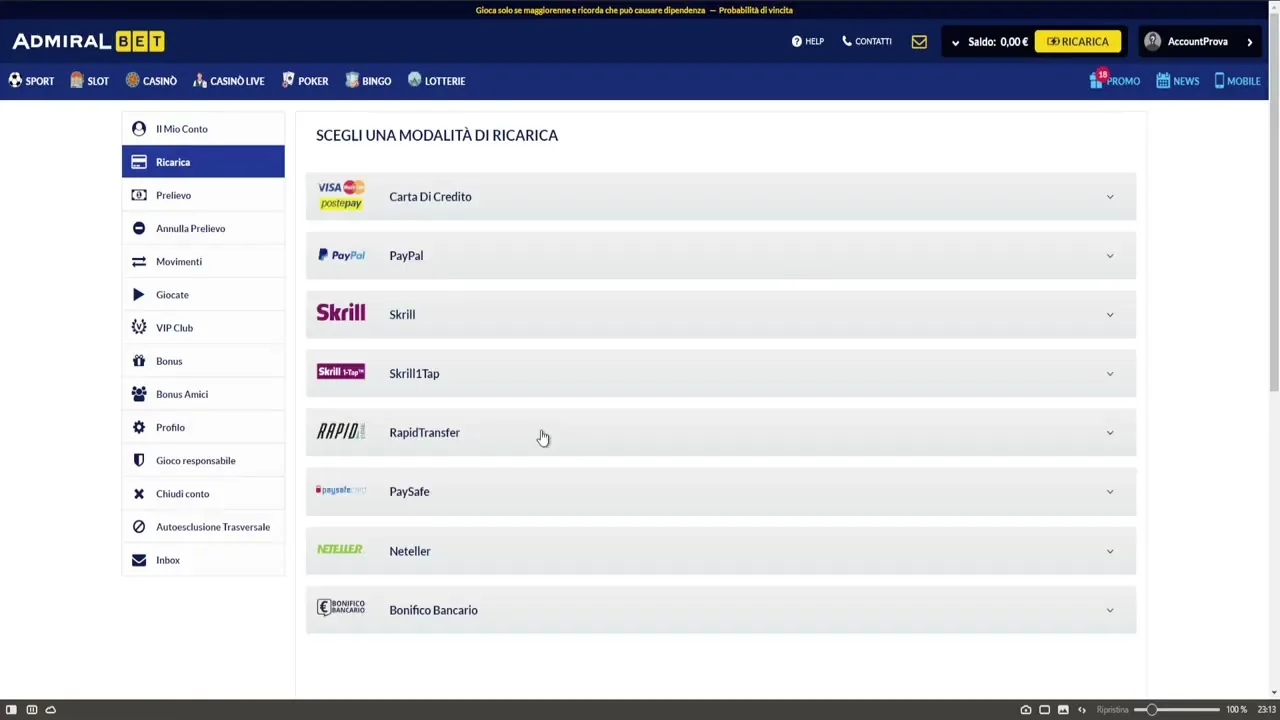
Task: Click the capture page camera icon
Action: (1025, 710)
